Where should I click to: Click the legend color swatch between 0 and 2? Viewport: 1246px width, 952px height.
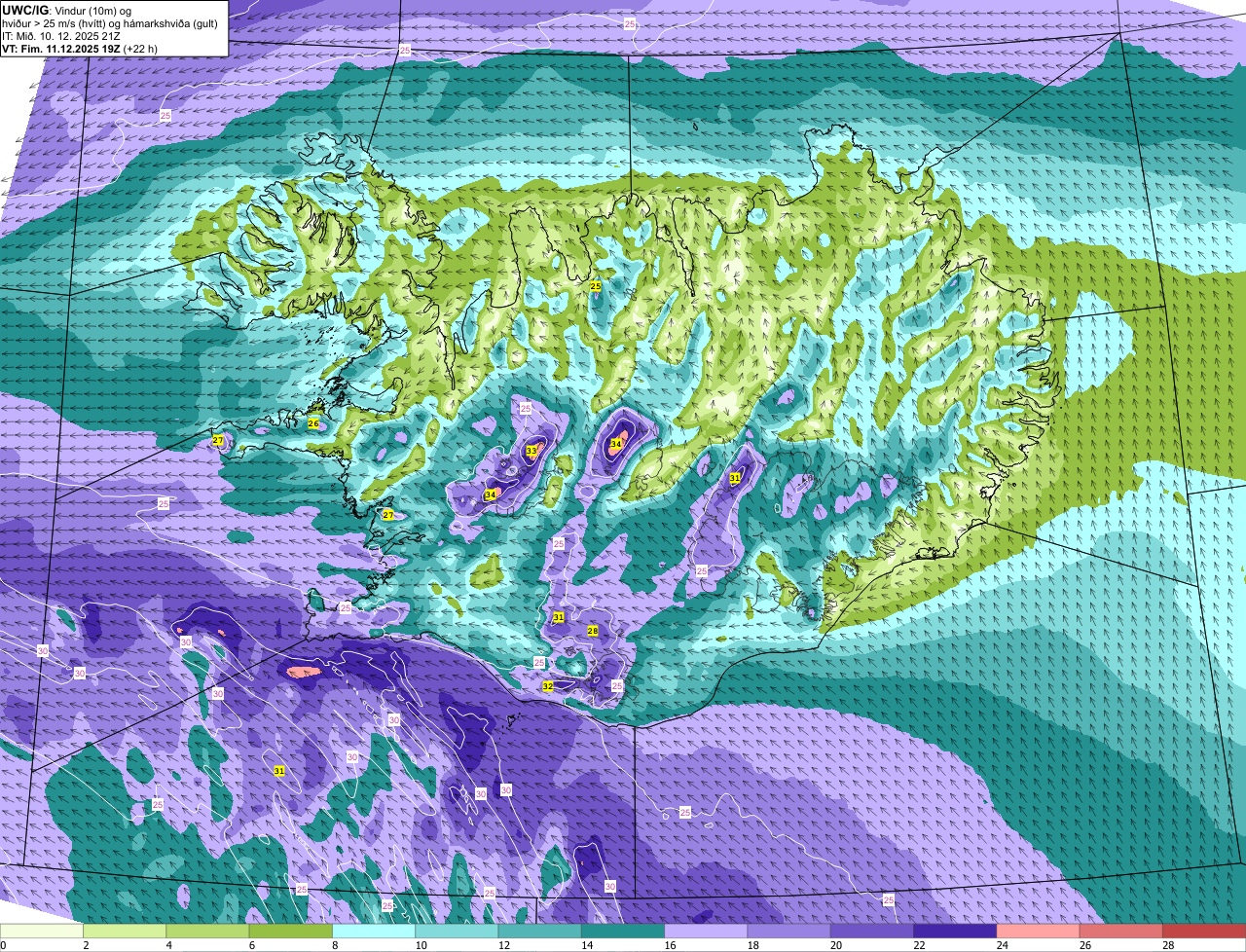(42, 932)
